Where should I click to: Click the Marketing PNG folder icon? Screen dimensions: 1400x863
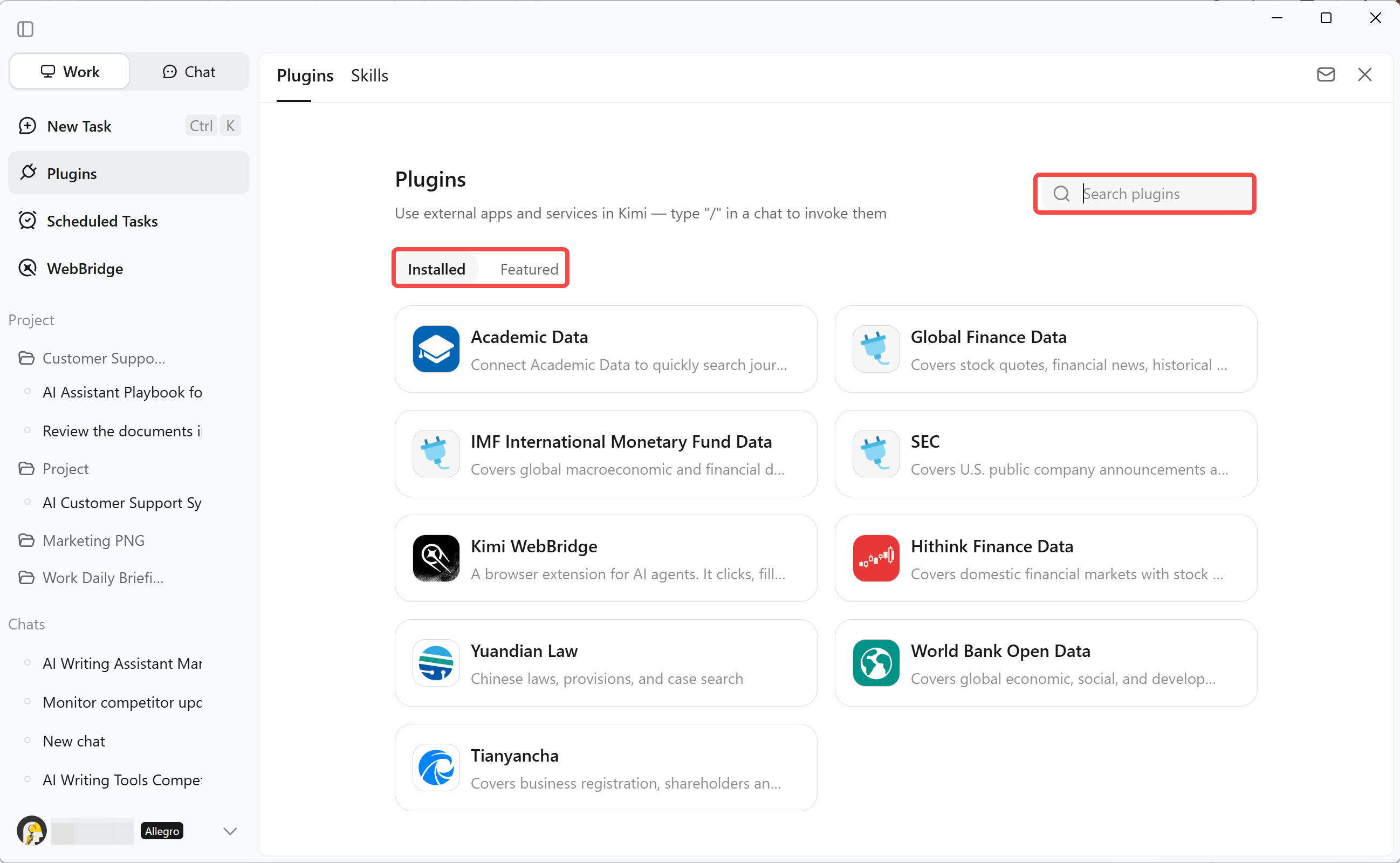(x=26, y=540)
